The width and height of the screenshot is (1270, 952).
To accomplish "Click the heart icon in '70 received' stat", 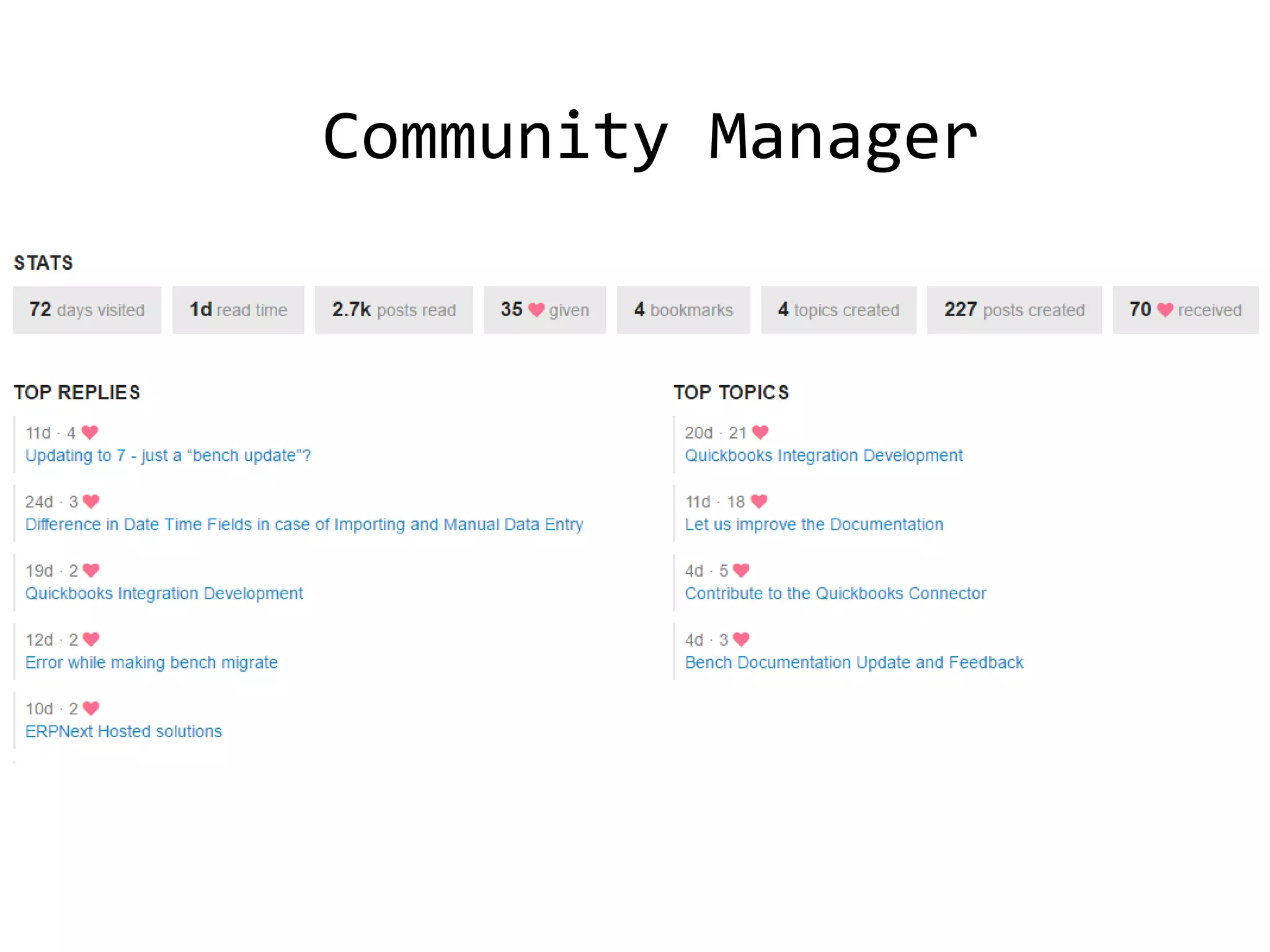I will point(1165,309).
